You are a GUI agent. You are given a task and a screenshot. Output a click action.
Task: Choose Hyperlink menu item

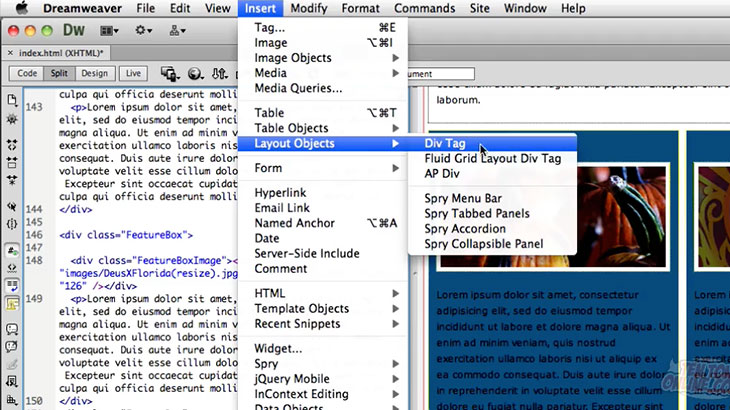pos(323,193)
